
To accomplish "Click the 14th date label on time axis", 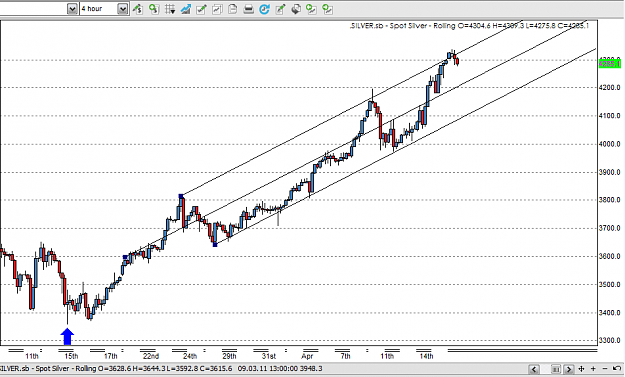I will click(x=426, y=356).
